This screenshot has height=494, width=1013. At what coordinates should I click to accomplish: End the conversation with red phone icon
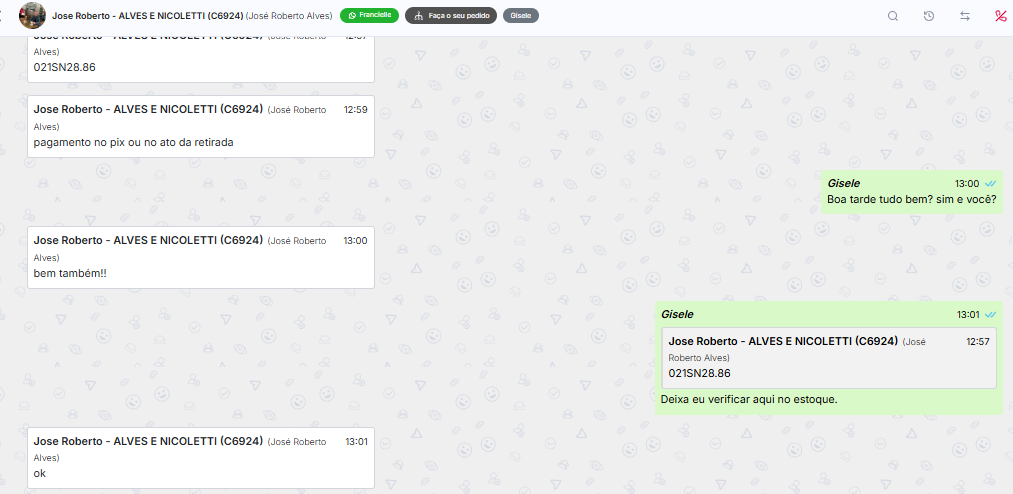(1001, 16)
